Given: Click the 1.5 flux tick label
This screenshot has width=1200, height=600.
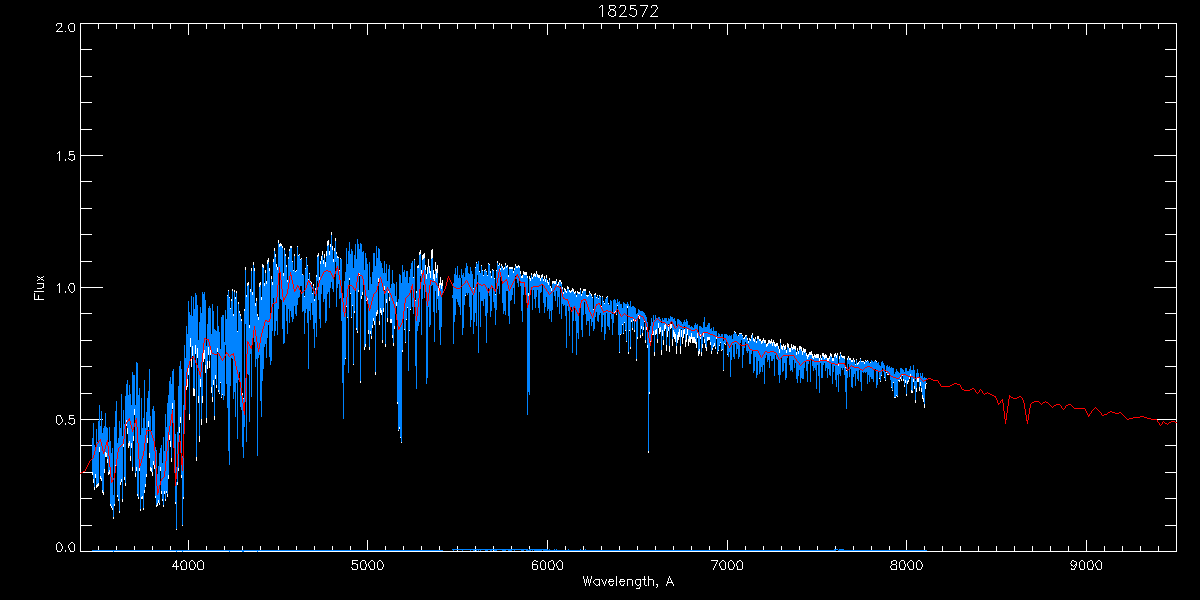Looking at the screenshot, I should pos(66,157).
